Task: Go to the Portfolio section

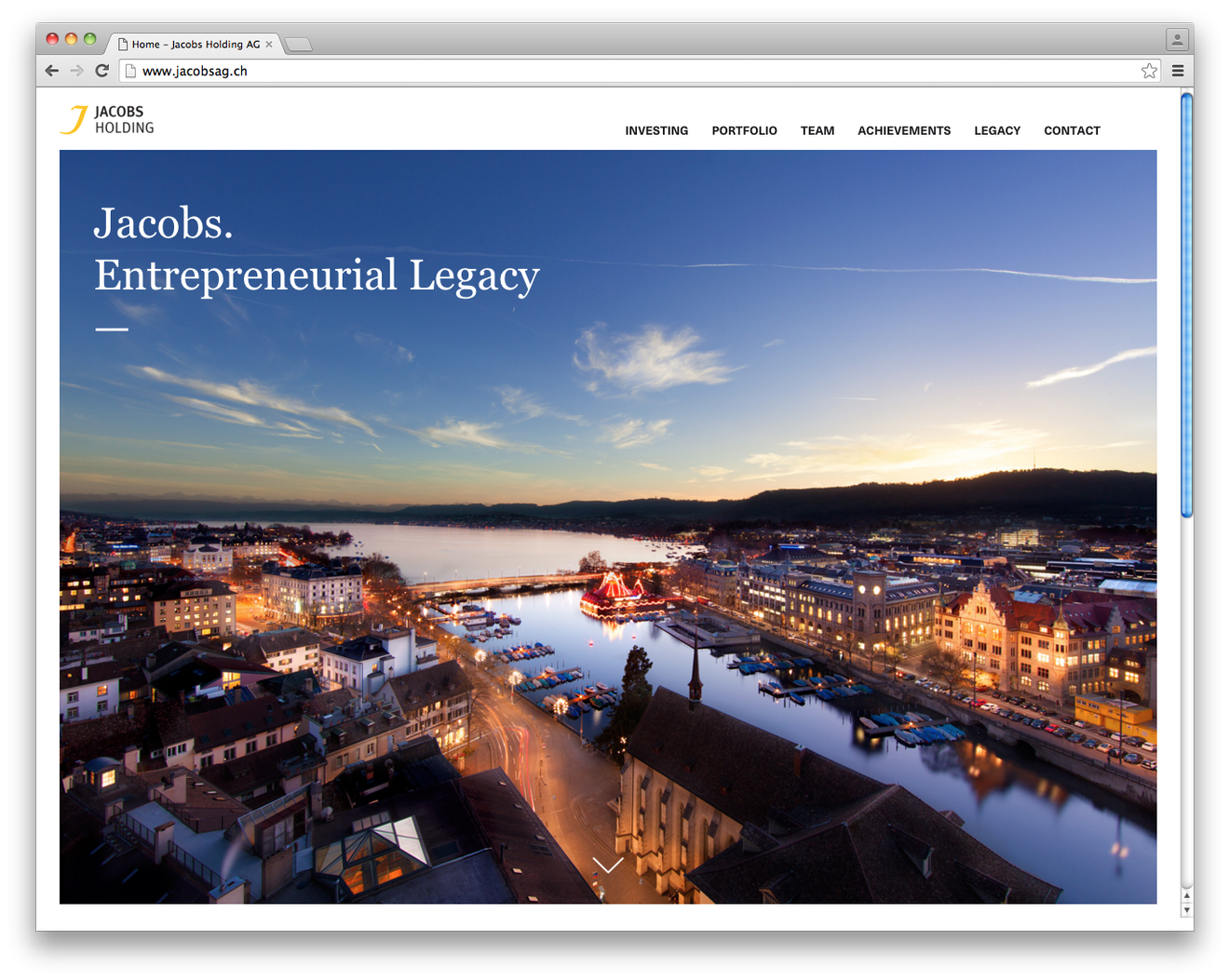Action: (x=744, y=131)
